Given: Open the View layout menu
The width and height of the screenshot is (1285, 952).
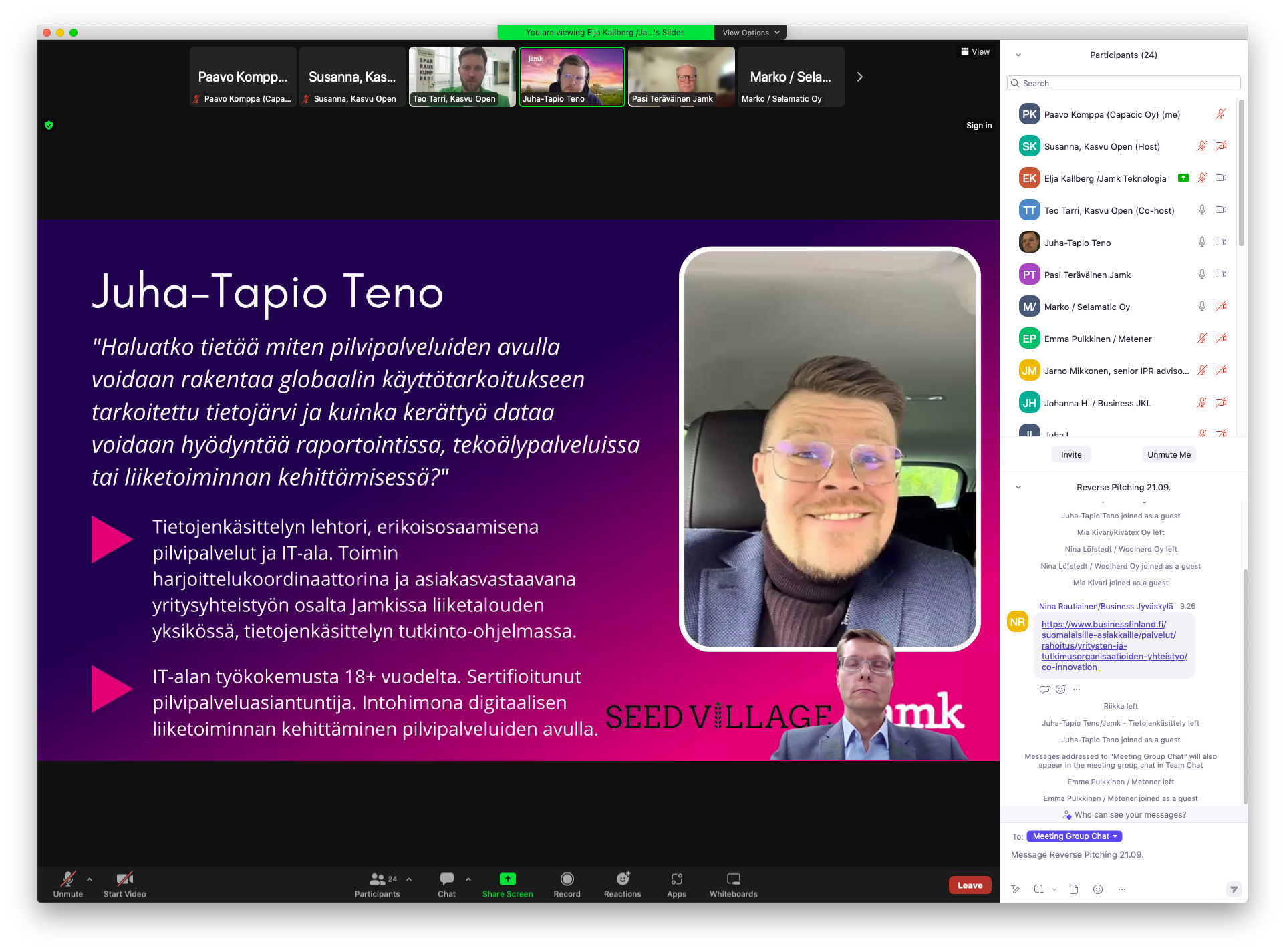Looking at the screenshot, I should point(975,52).
